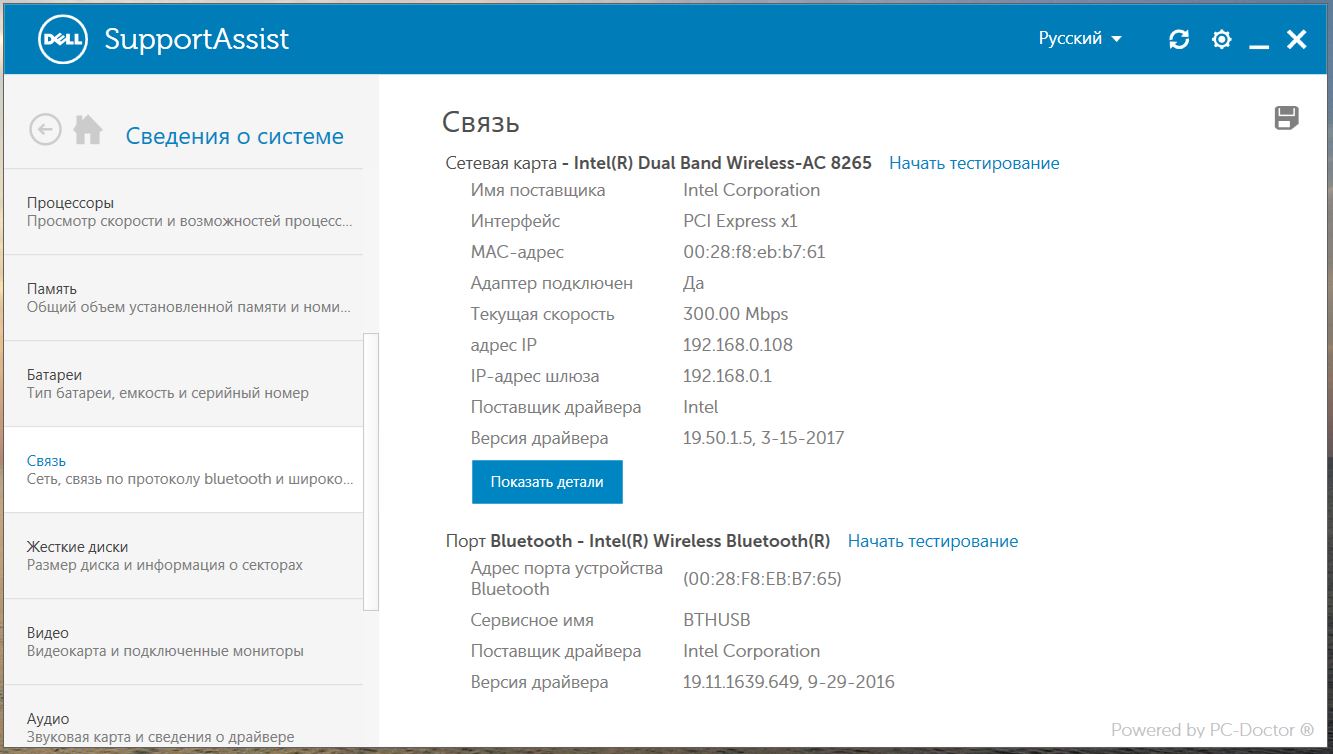The height and width of the screenshot is (754, 1333).
Task: Click the SupportAssist title text
Action: pos(197,40)
